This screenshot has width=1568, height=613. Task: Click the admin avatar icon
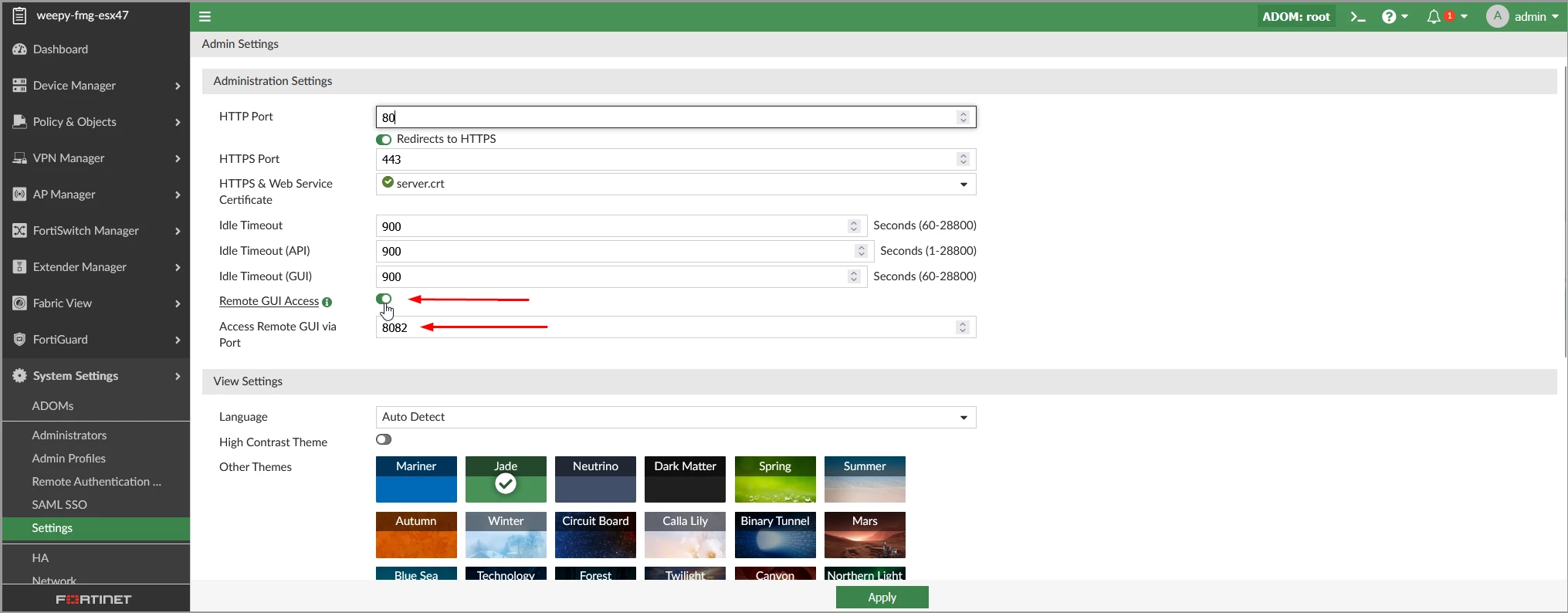coord(1497,16)
